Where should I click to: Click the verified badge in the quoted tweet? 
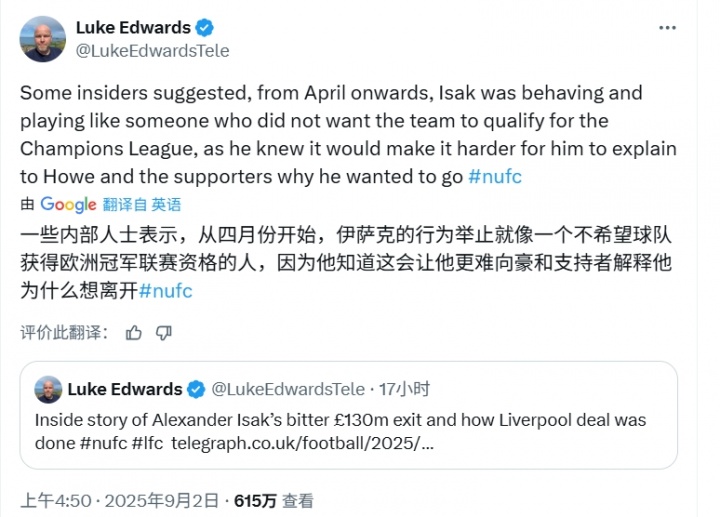click(x=198, y=390)
